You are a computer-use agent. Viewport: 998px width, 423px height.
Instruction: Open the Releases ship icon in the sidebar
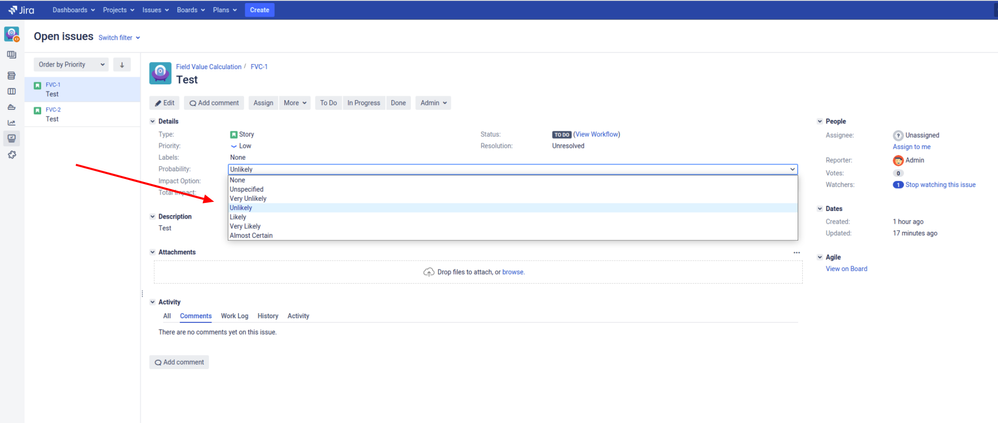(11, 107)
